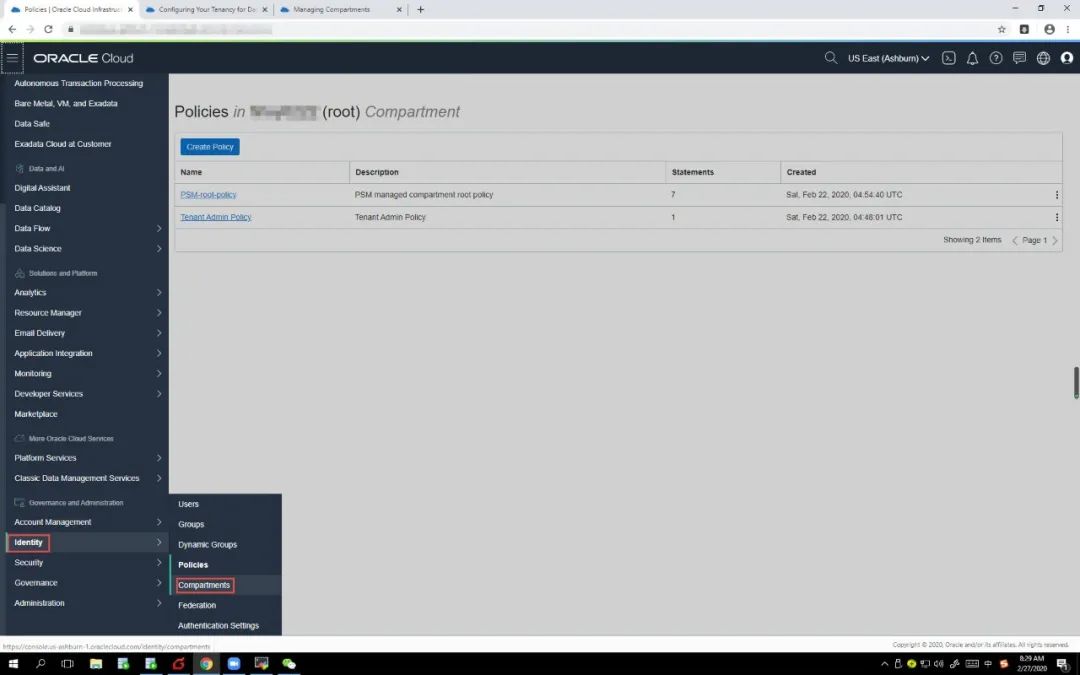This screenshot has width=1080, height=675.
Task: Choose Federation in the Identity submenu
Action: click(197, 605)
